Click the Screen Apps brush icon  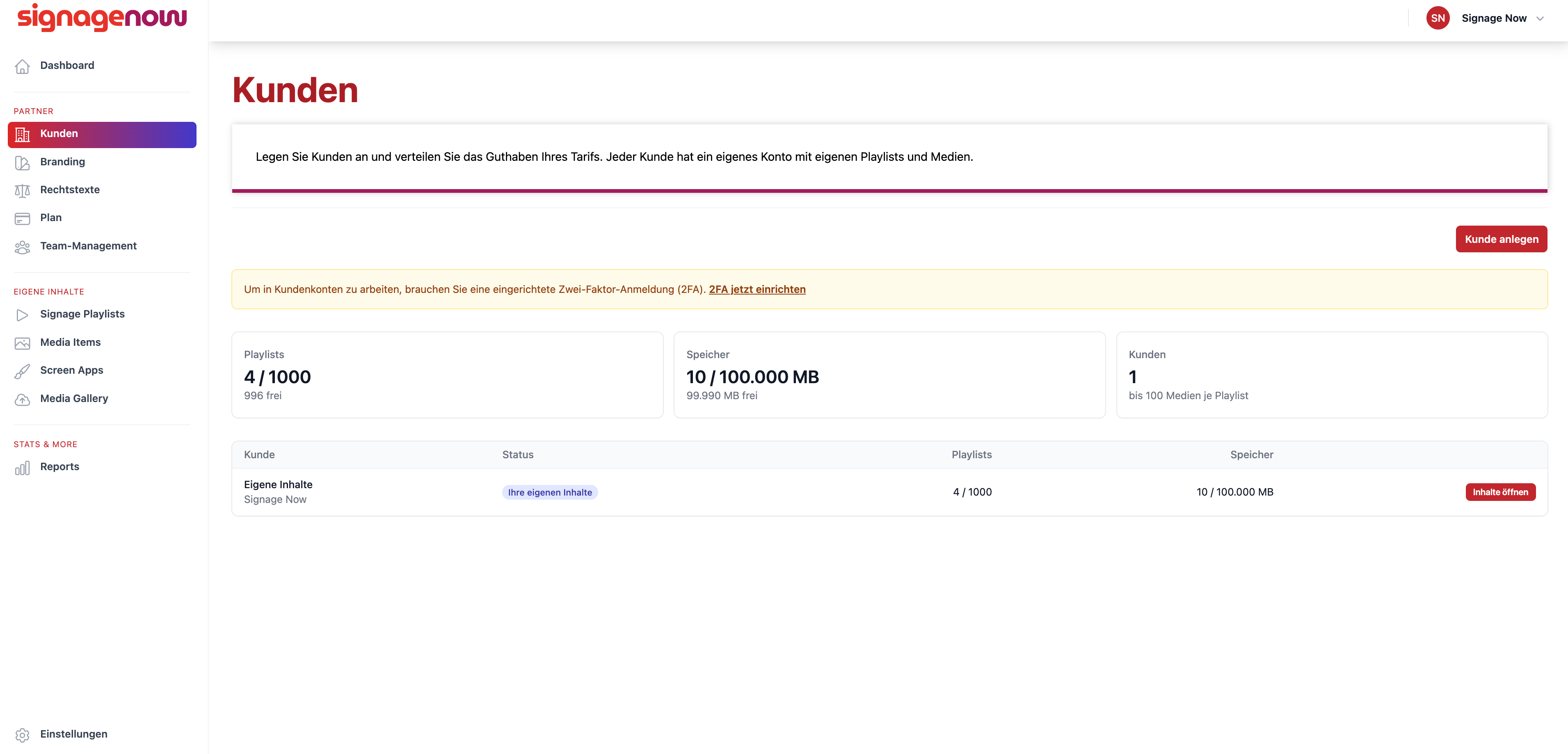point(23,370)
